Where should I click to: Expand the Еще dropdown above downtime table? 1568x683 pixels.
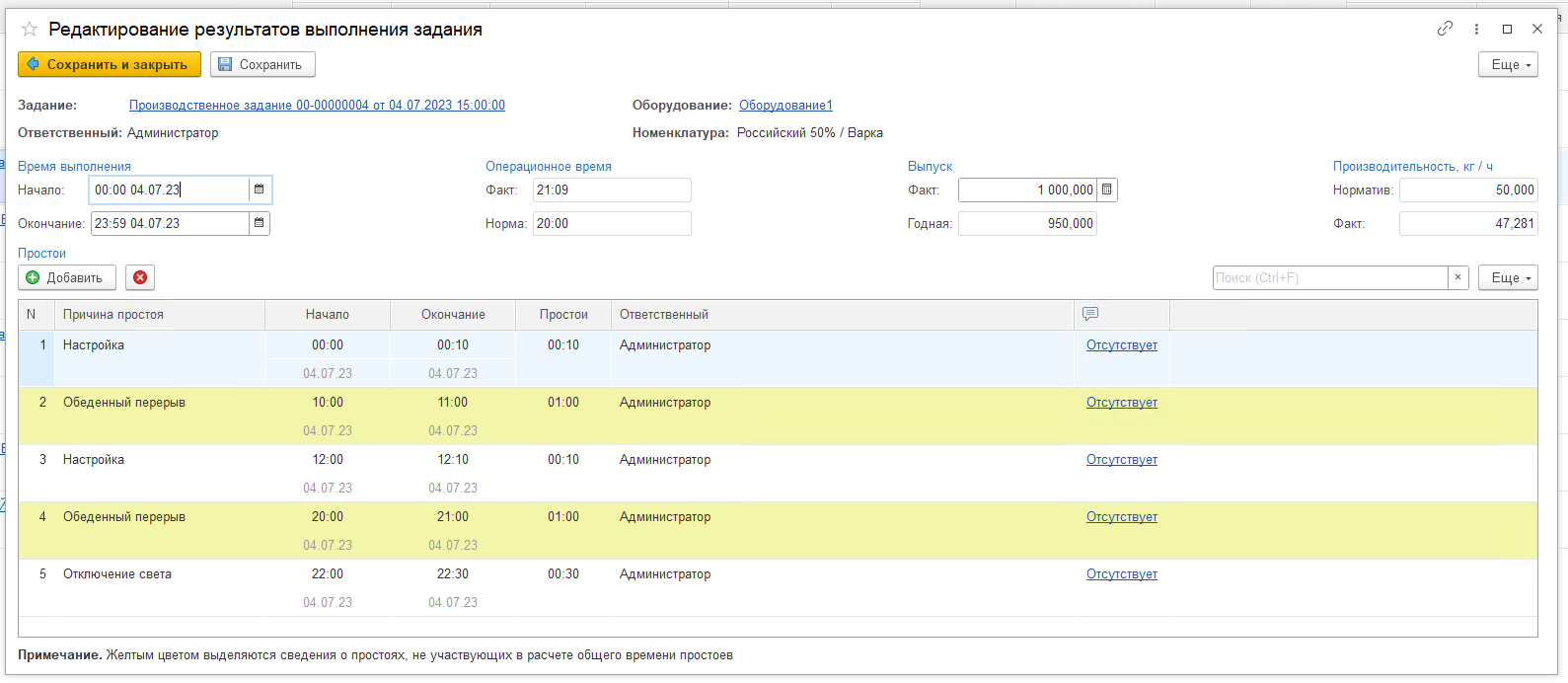click(1508, 277)
